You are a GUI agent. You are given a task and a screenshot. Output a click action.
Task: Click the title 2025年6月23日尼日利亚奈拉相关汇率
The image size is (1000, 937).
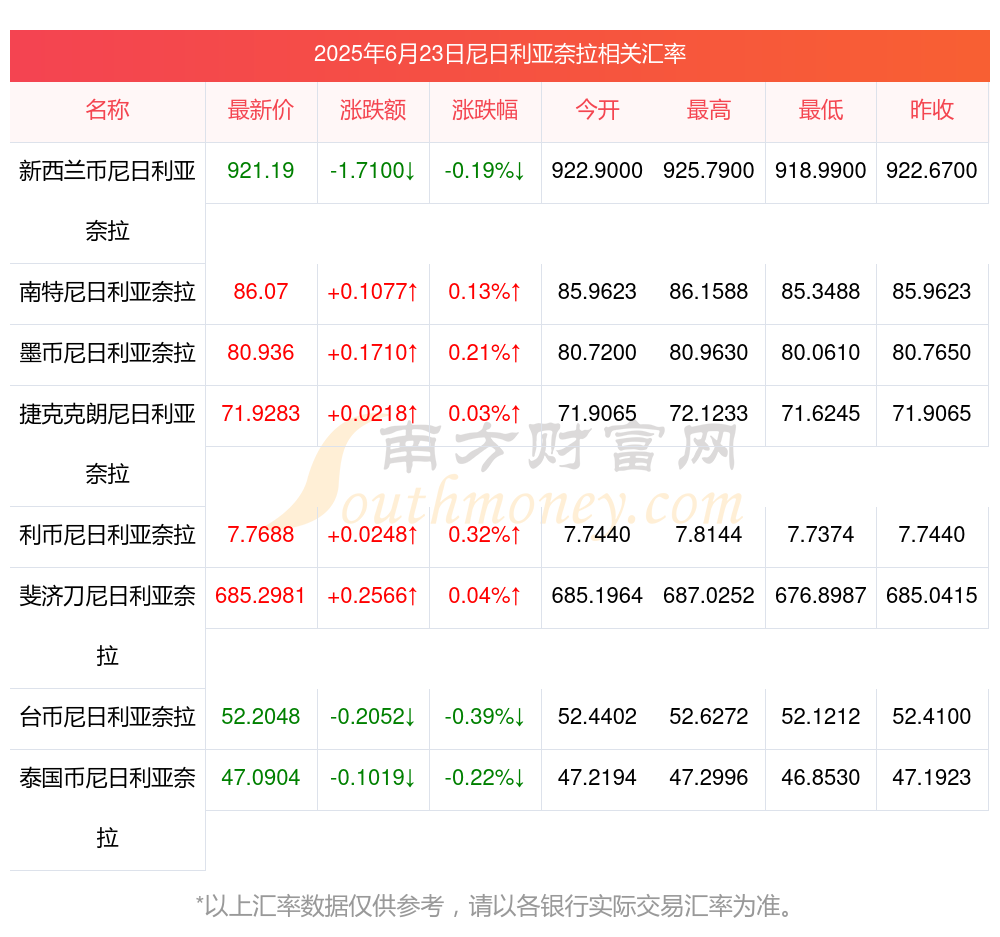(x=499, y=54)
